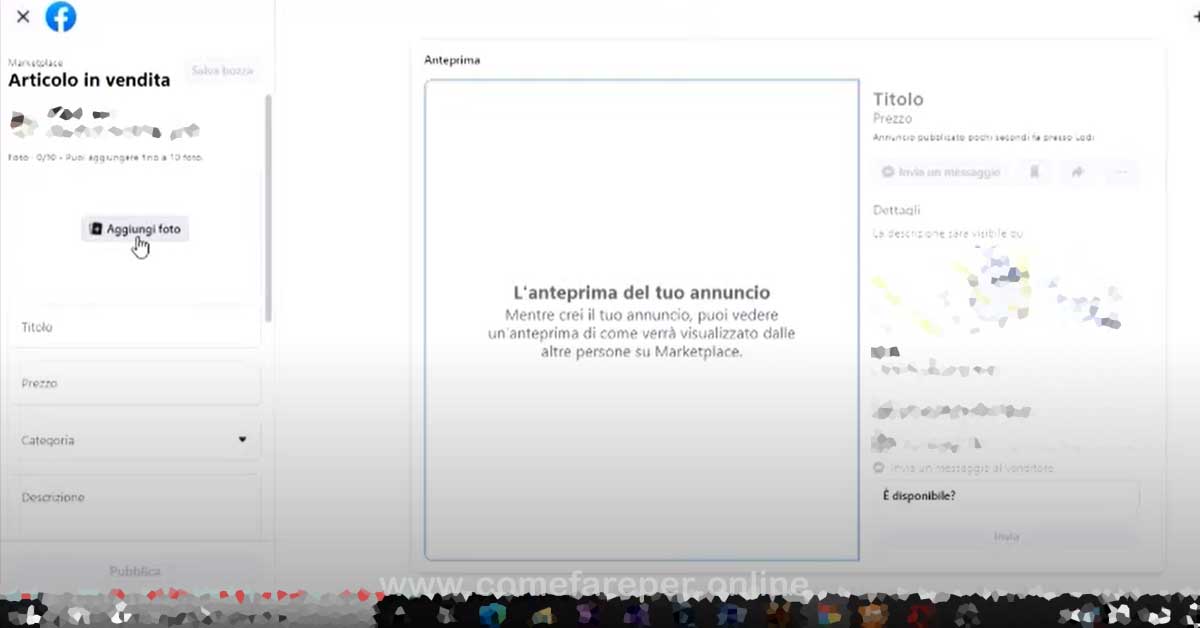The height and width of the screenshot is (628, 1200).
Task: Close the listing form with the X icon
Action: [22, 16]
